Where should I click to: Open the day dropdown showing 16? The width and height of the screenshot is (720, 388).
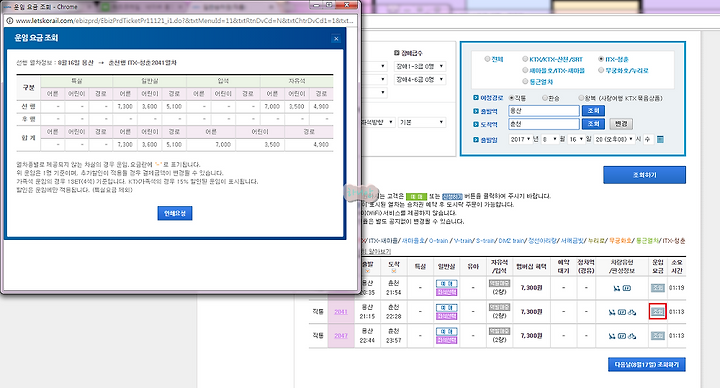(576, 139)
